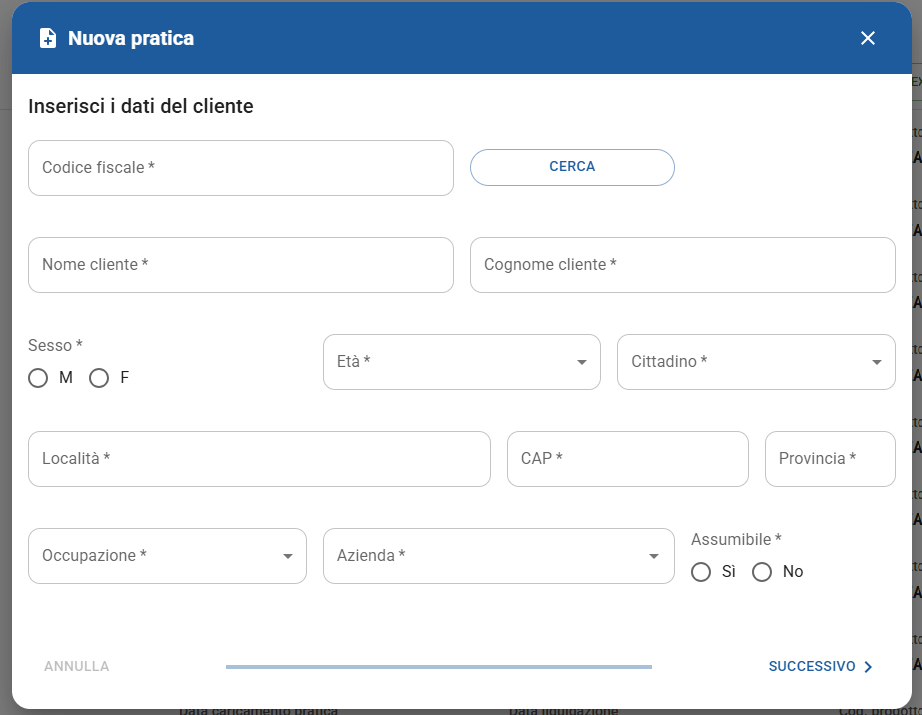
Task: Select the M radio button for Sesso
Action: (x=38, y=378)
